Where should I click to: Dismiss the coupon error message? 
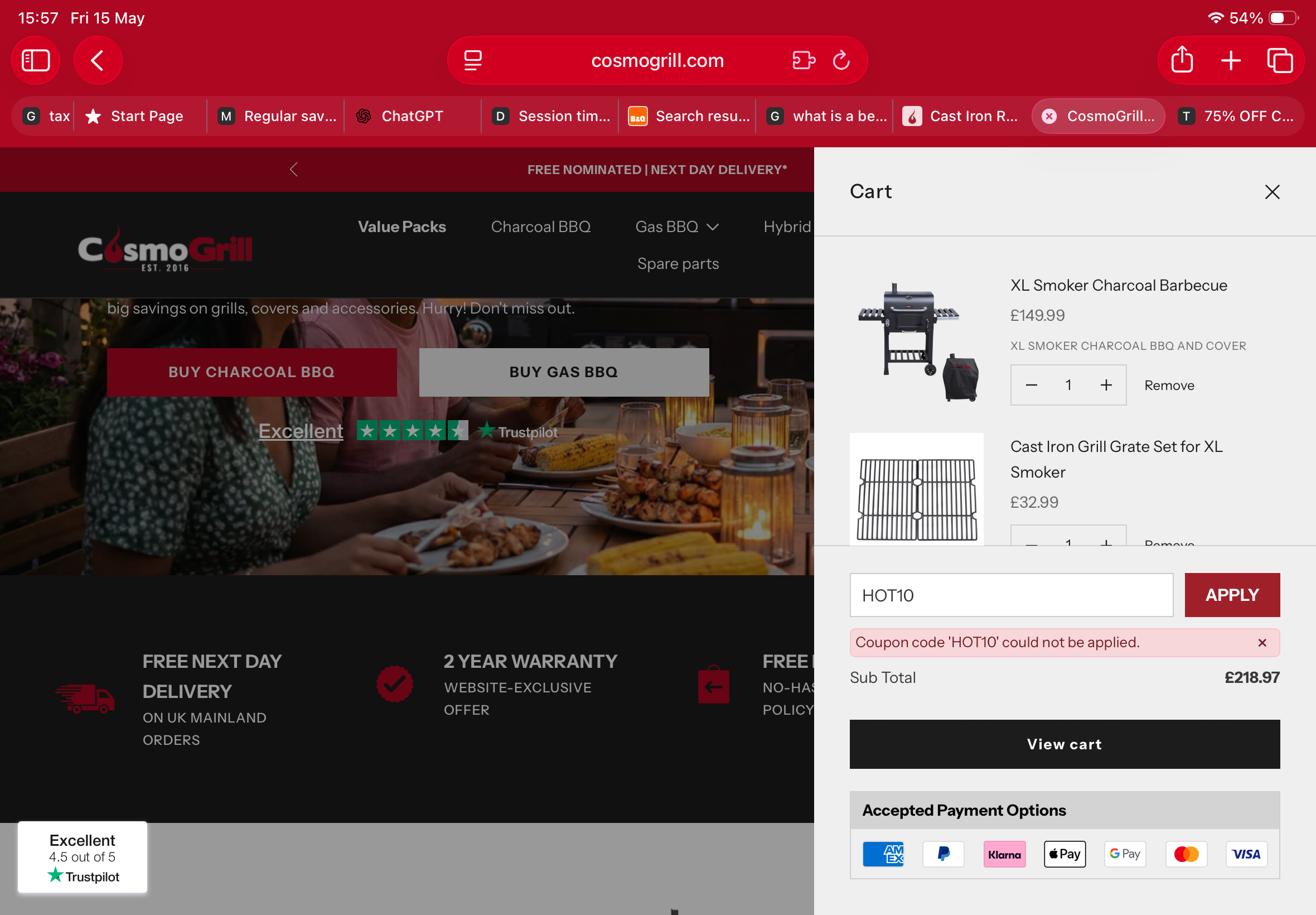(1261, 643)
